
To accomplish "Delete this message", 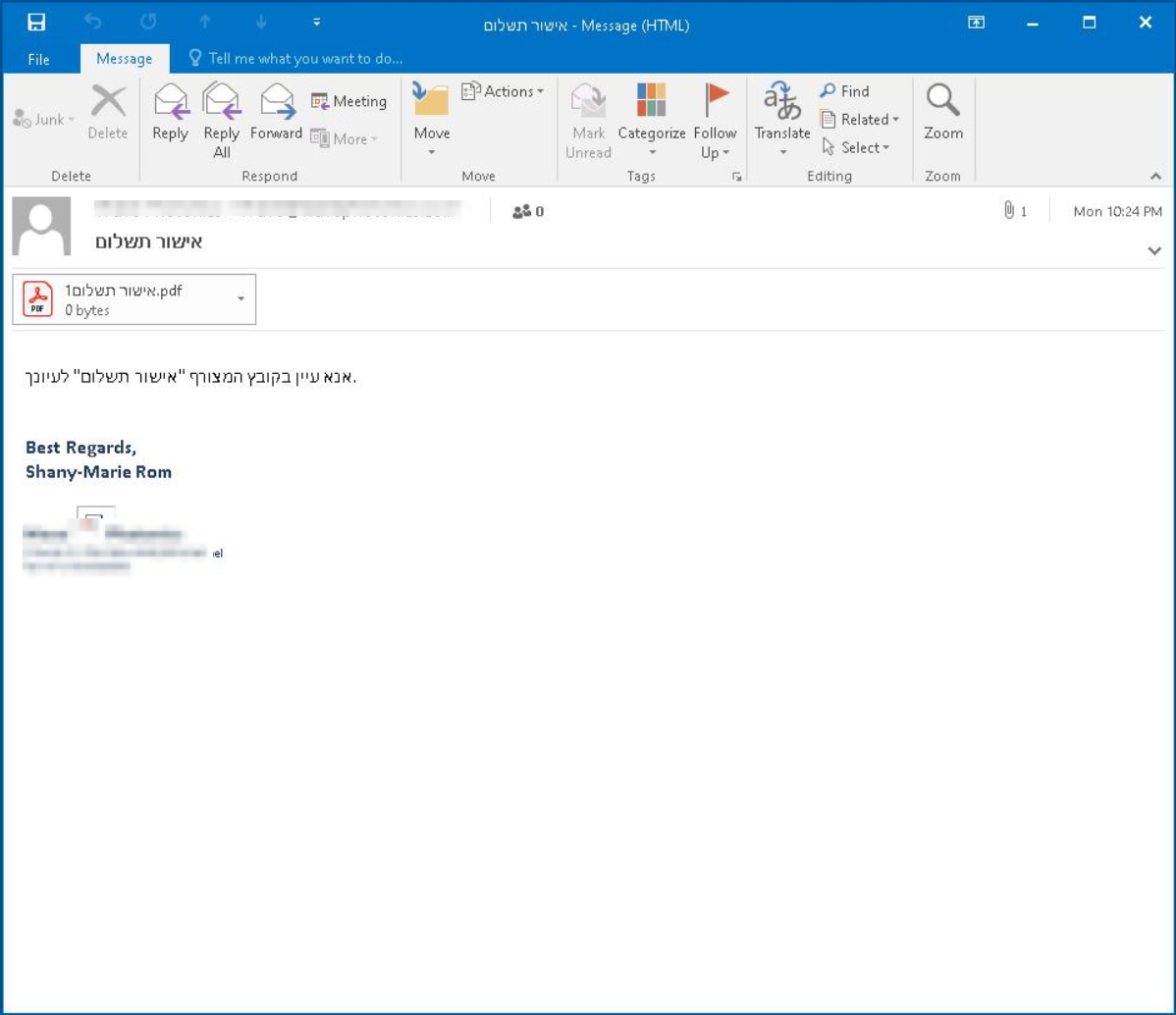I will click(x=108, y=112).
